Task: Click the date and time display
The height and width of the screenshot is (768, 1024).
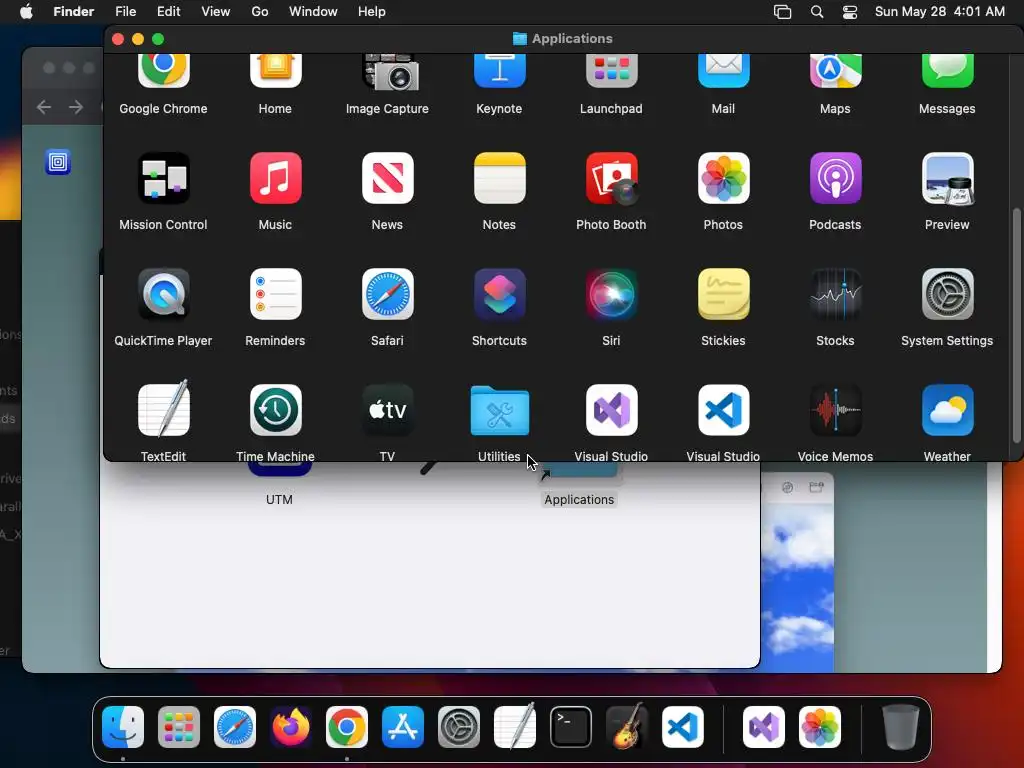Action: pyautogui.click(x=940, y=12)
